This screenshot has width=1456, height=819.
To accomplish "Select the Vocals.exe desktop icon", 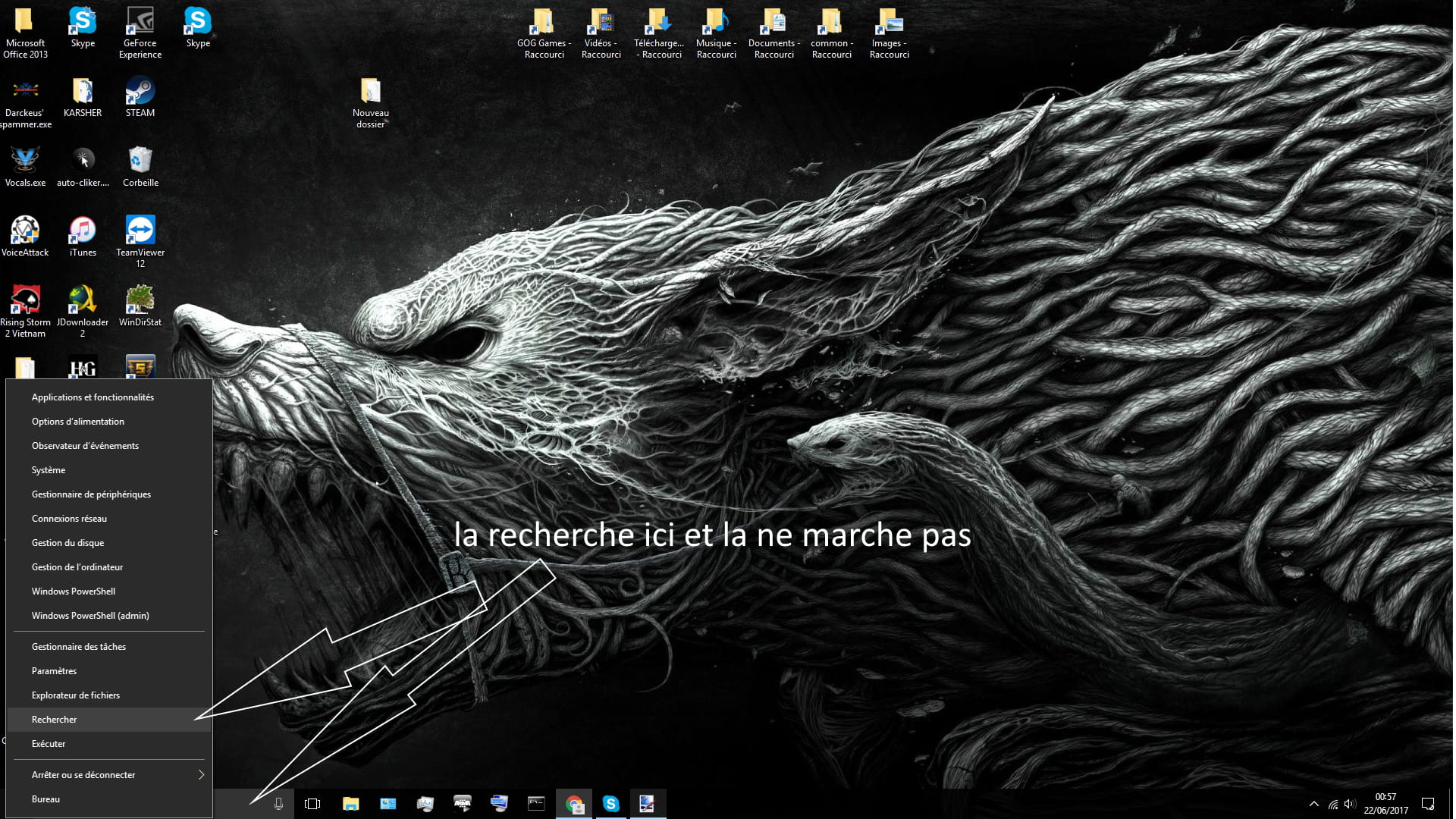I will click(25, 167).
